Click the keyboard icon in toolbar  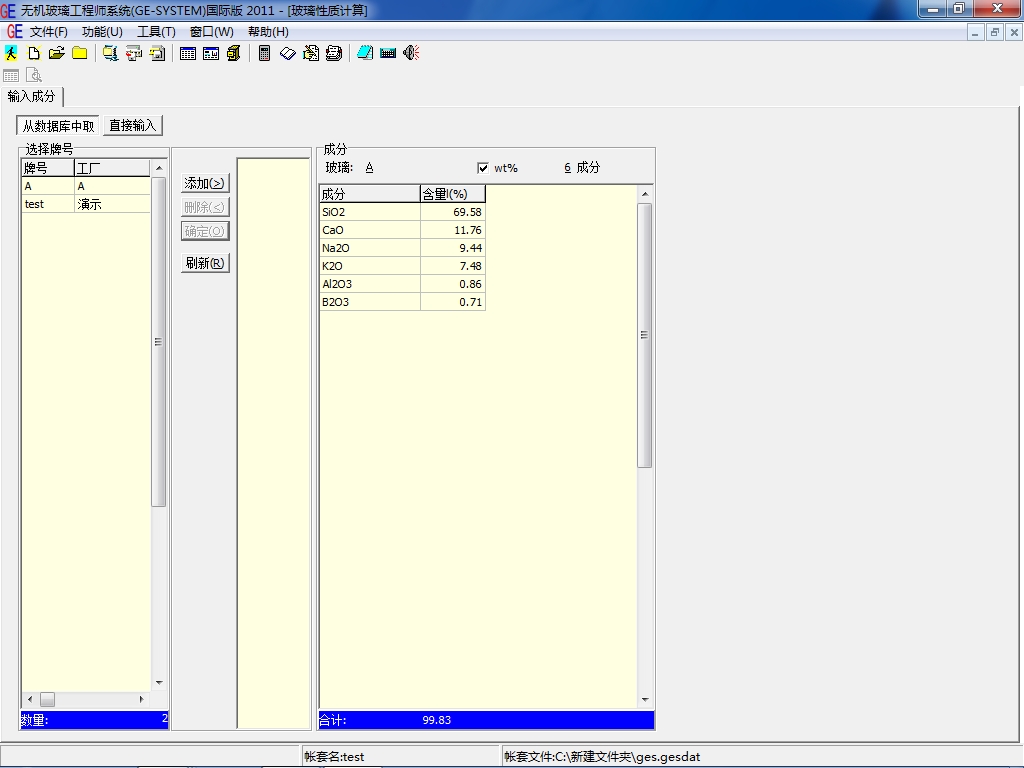point(388,54)
